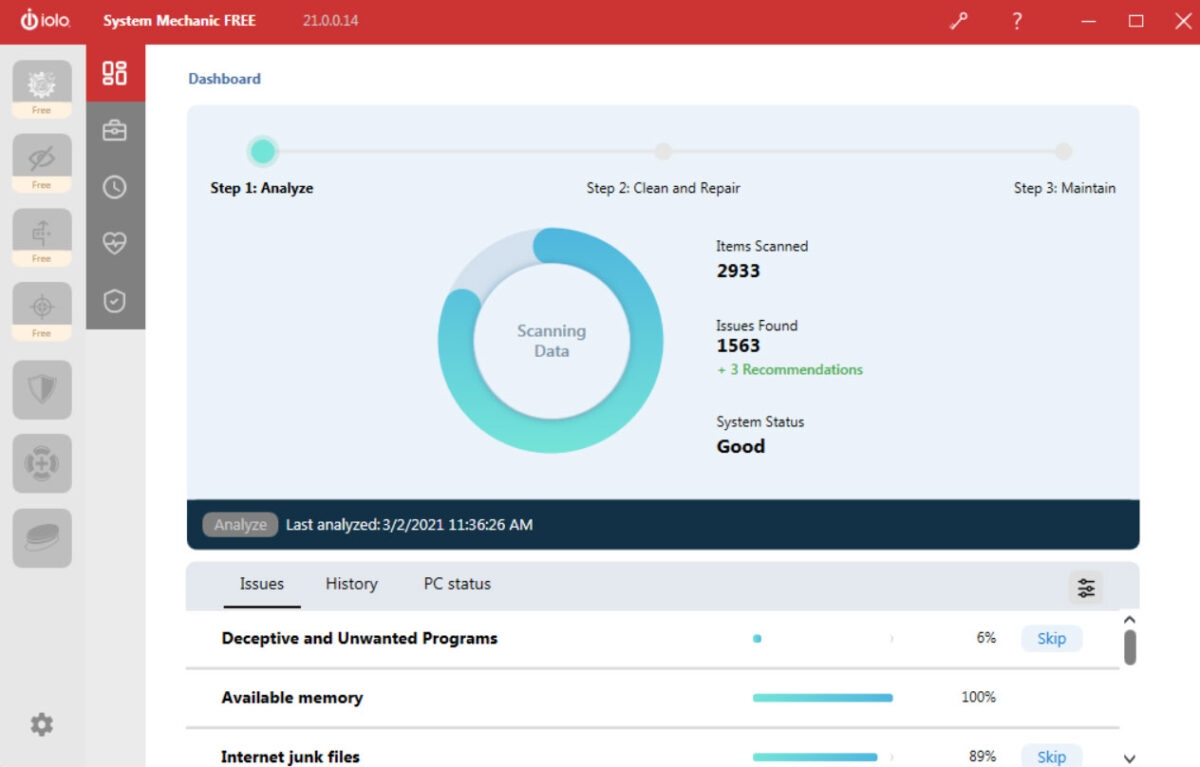Click the Analyze button
Screen dimensions: 1200x767
click(240, 524)
